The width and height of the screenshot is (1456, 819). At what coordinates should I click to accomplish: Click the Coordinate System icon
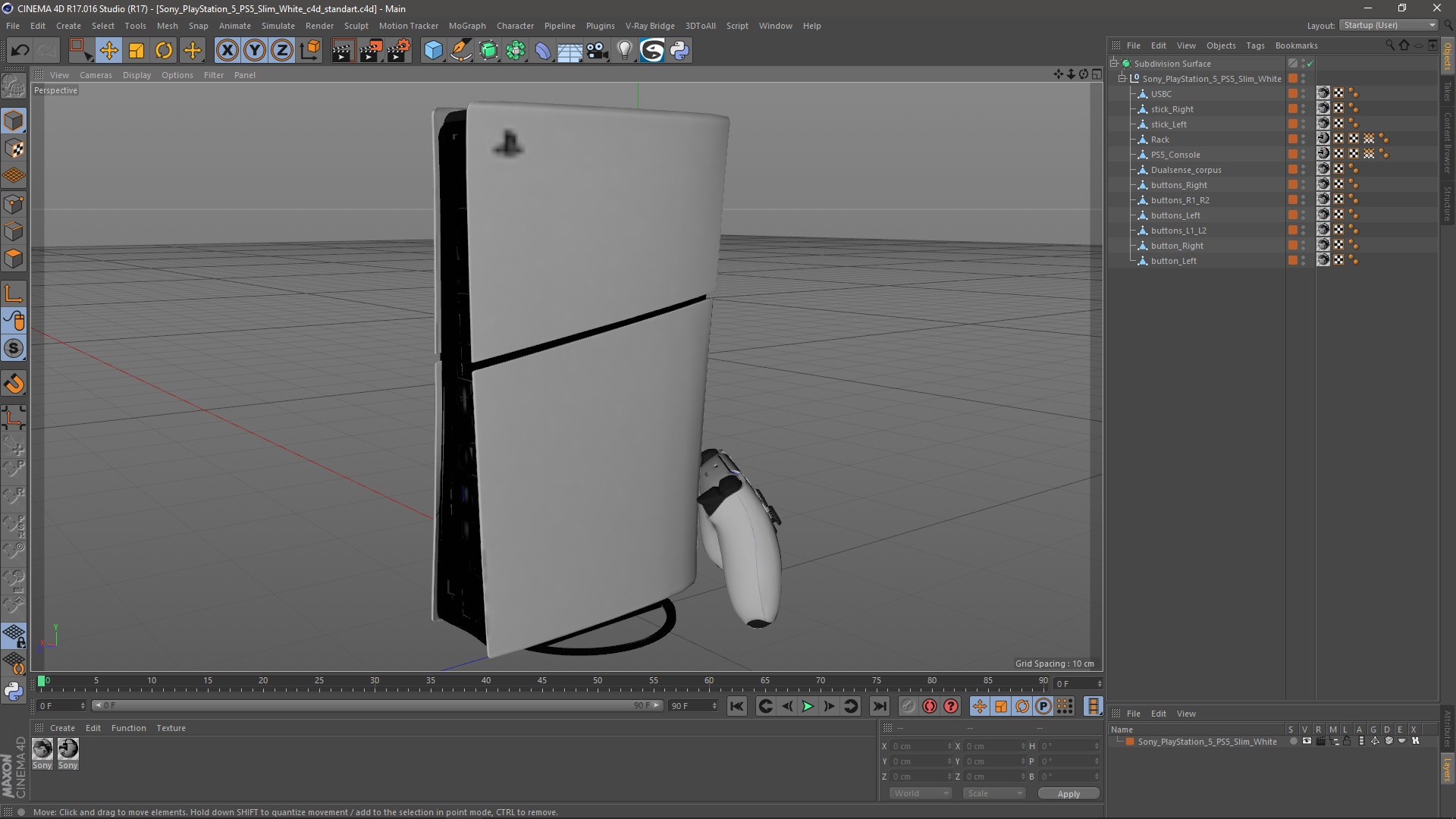310,51
